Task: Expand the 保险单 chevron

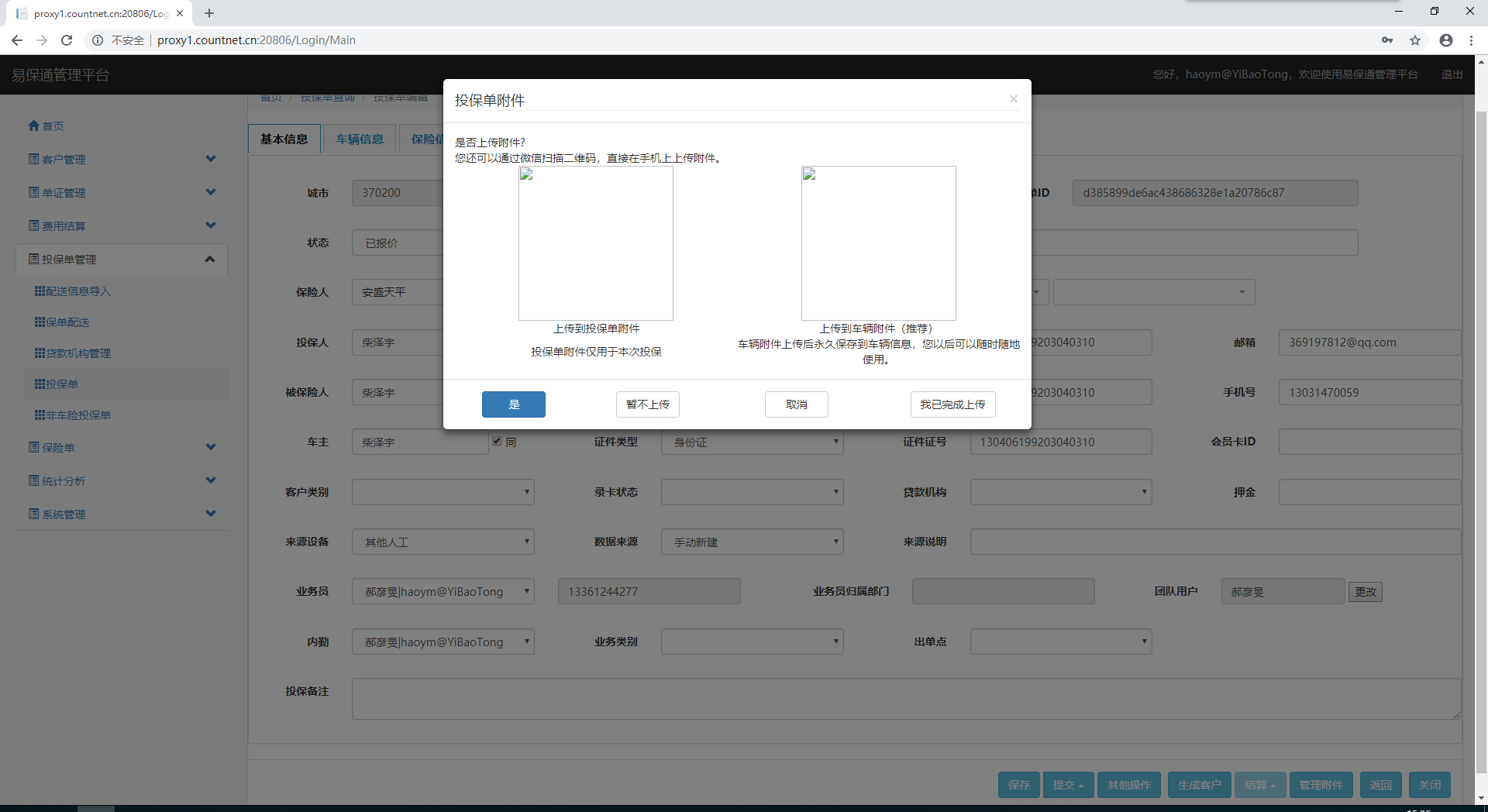Action: pyautogui.click(x=211, y=447)
